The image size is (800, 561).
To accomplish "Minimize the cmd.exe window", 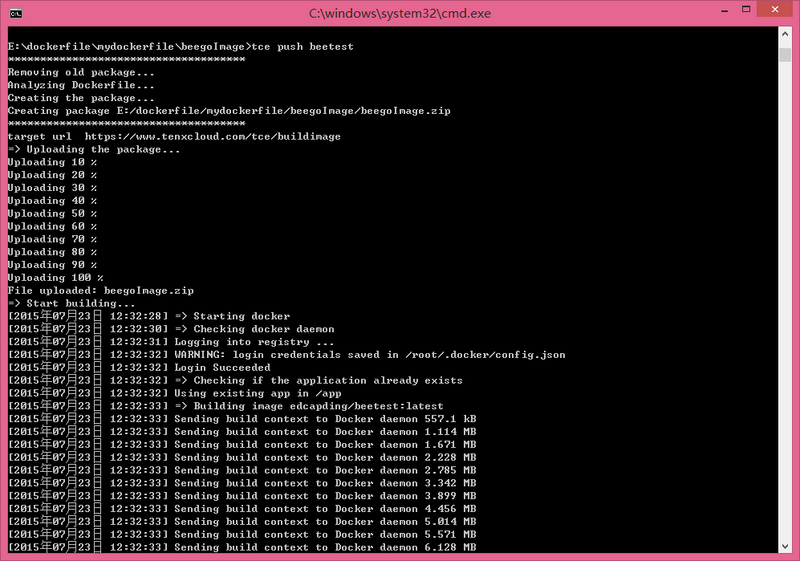I will 724,10.
